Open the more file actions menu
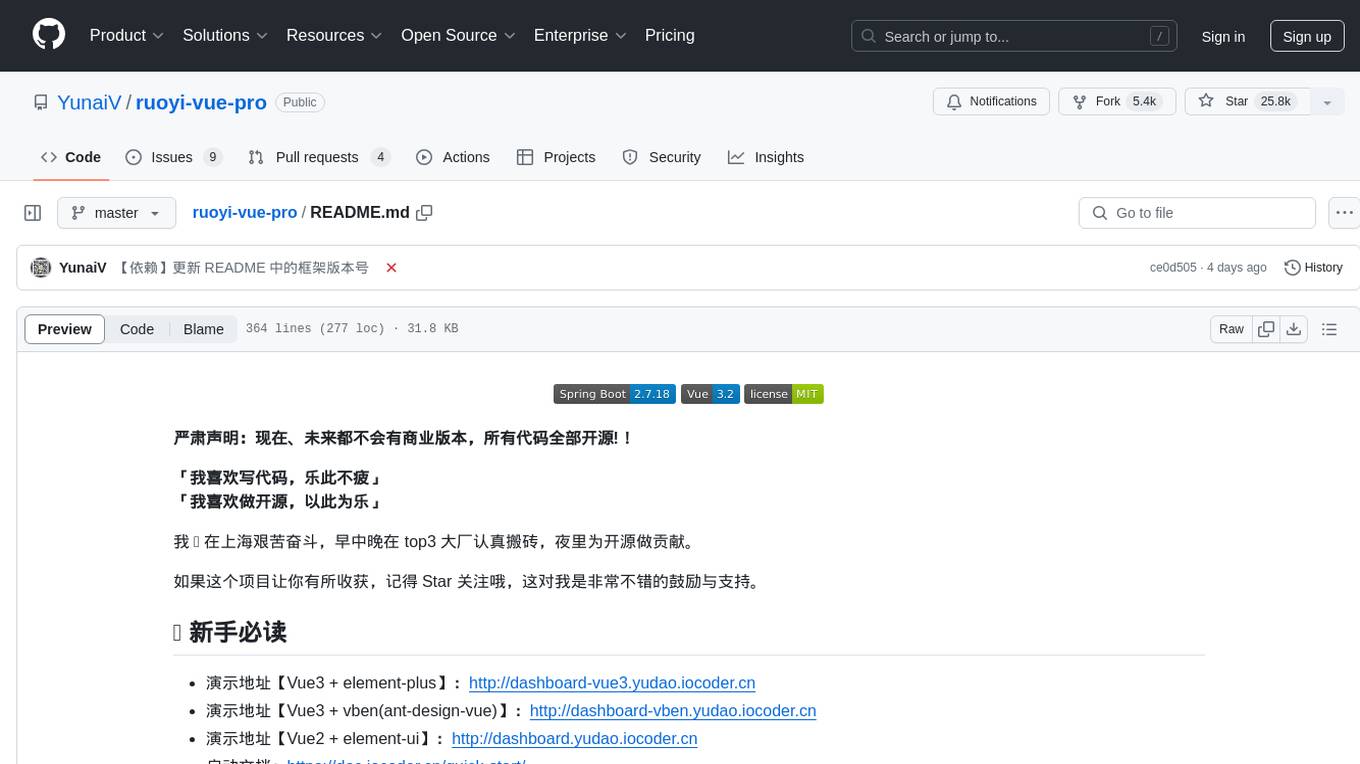 coord(1344,213)
